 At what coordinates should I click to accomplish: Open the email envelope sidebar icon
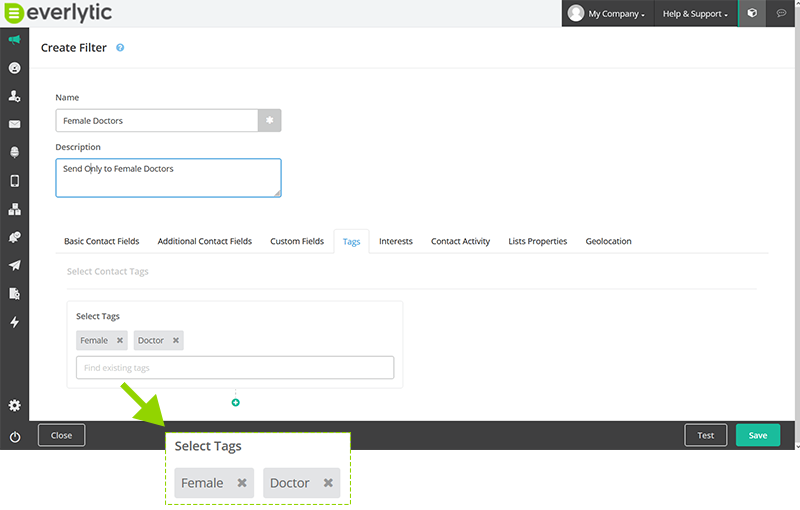pyautogui.click(x=14, y=124)
